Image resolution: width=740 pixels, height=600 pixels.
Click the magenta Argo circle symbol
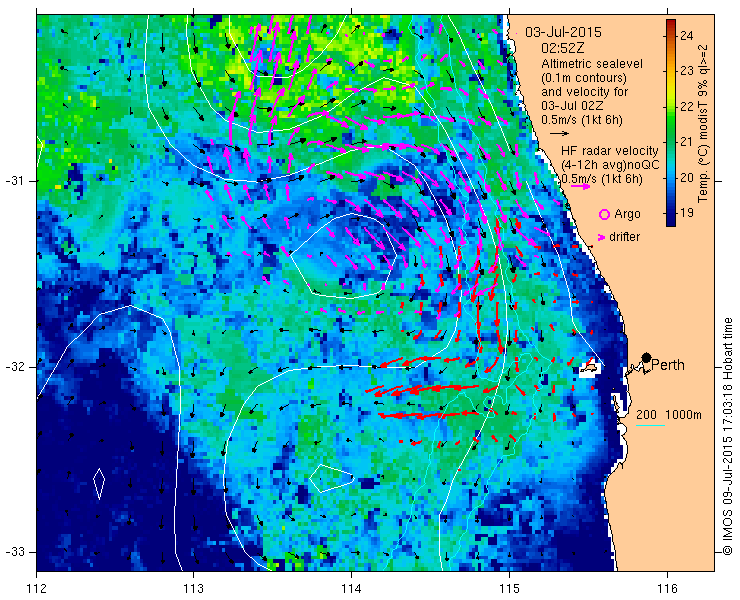pos(604,214)
